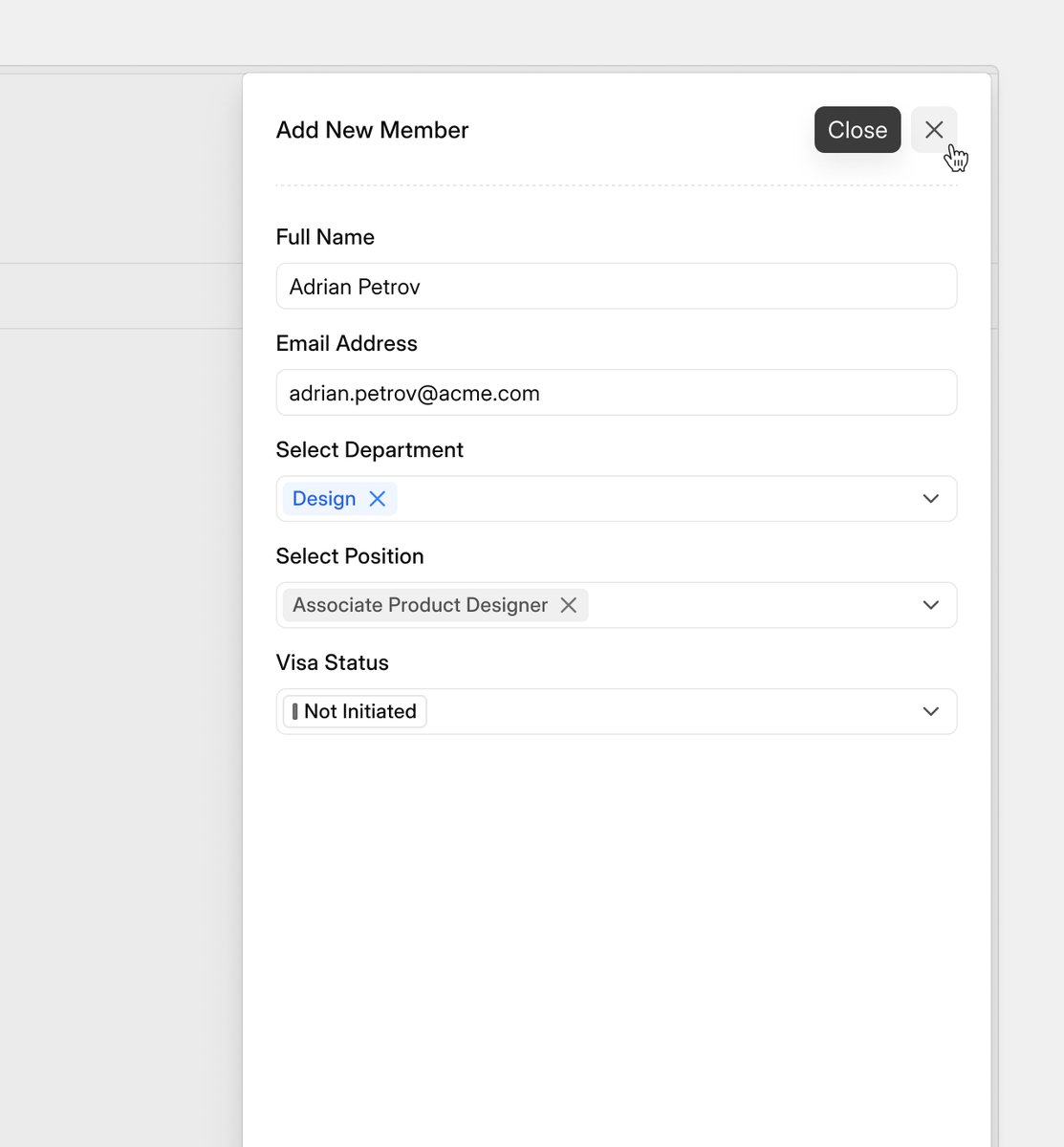Click the Full Name input field
The height and width of the screenshot is (1147, 1064).
point(617,286)
